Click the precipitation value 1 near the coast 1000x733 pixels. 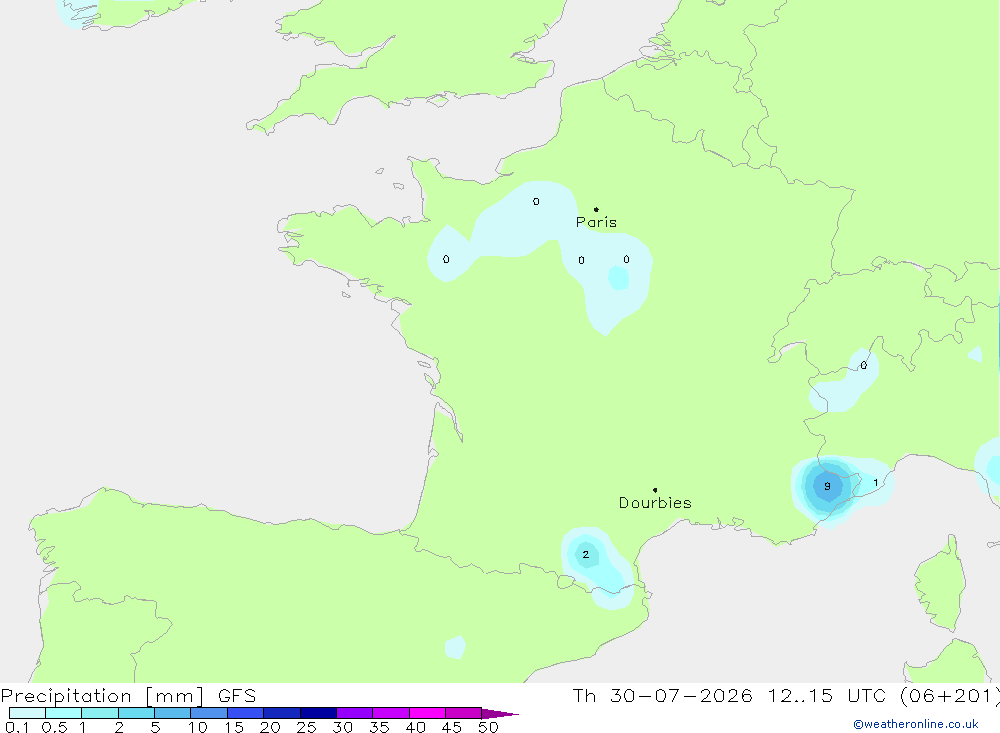(x=876, y=482)
